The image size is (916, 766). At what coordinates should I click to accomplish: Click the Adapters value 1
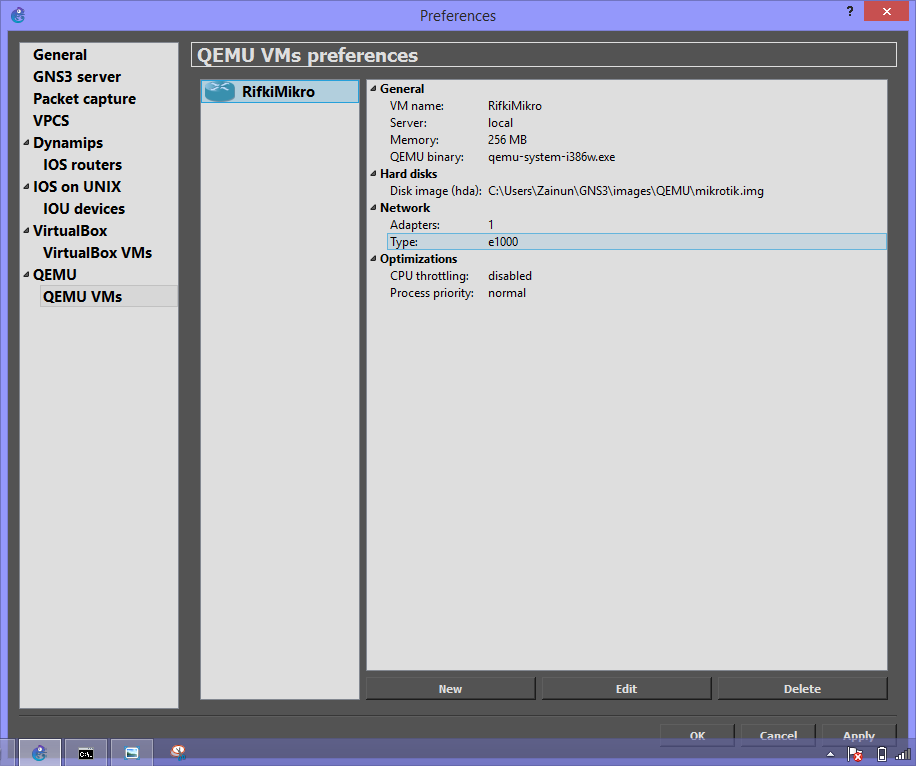point(491,224)
